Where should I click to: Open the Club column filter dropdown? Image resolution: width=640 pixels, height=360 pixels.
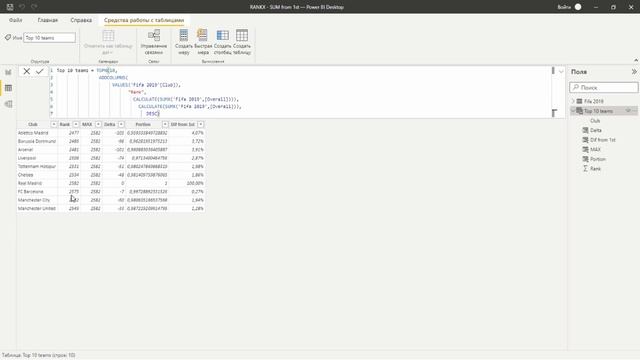[x=53, y=124]
